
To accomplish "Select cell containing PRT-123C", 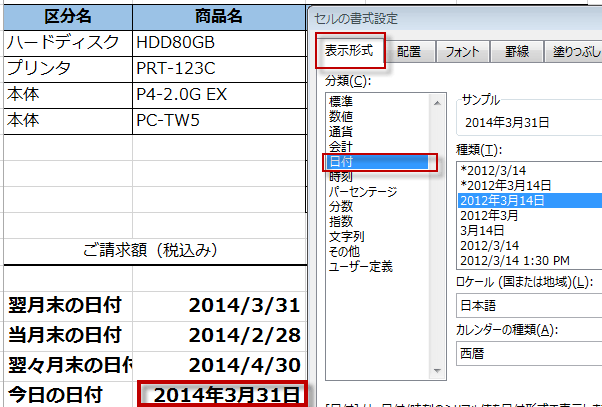I will pos(219,69).
